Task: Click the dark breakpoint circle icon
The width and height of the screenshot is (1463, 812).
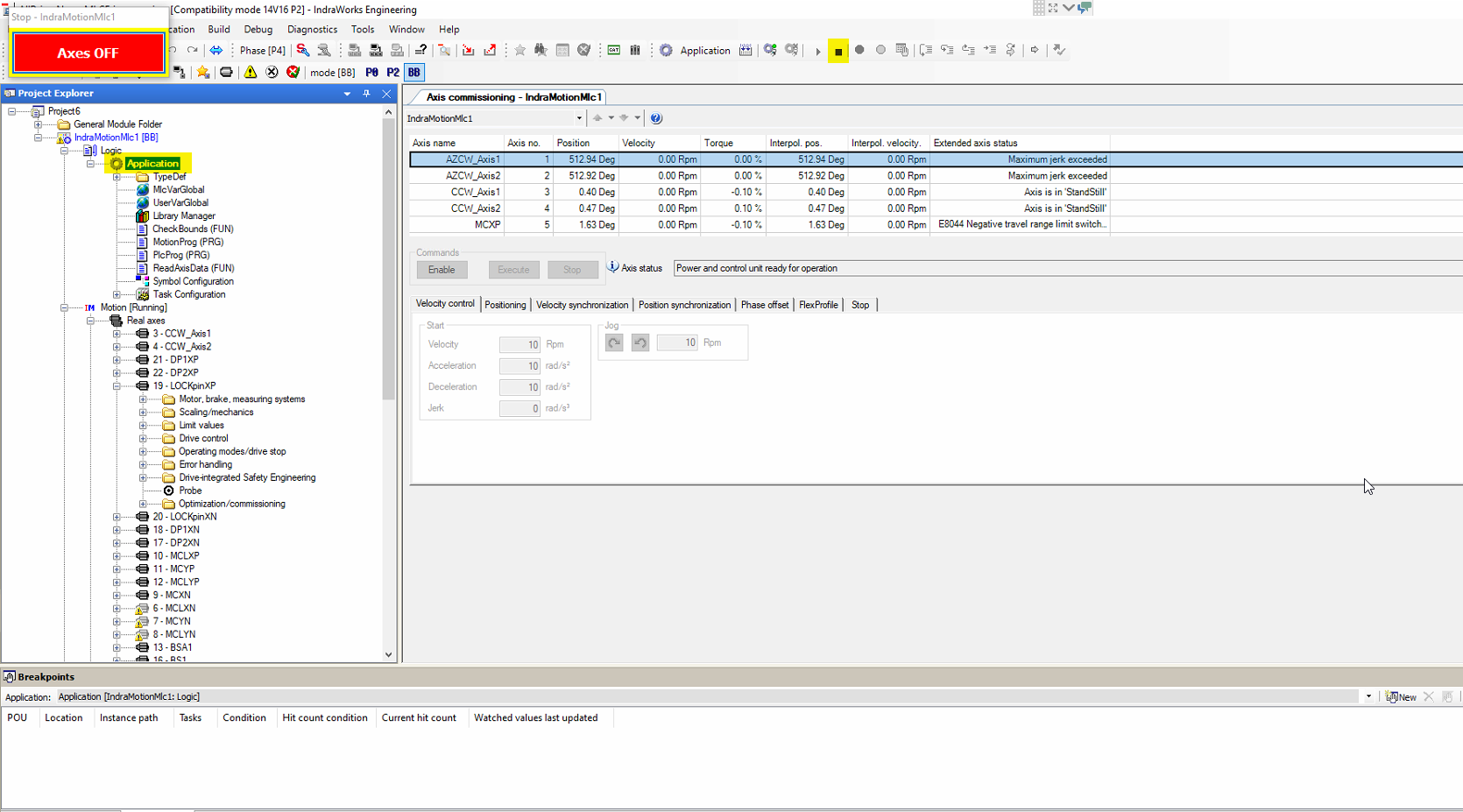Action: pos(859,50)
